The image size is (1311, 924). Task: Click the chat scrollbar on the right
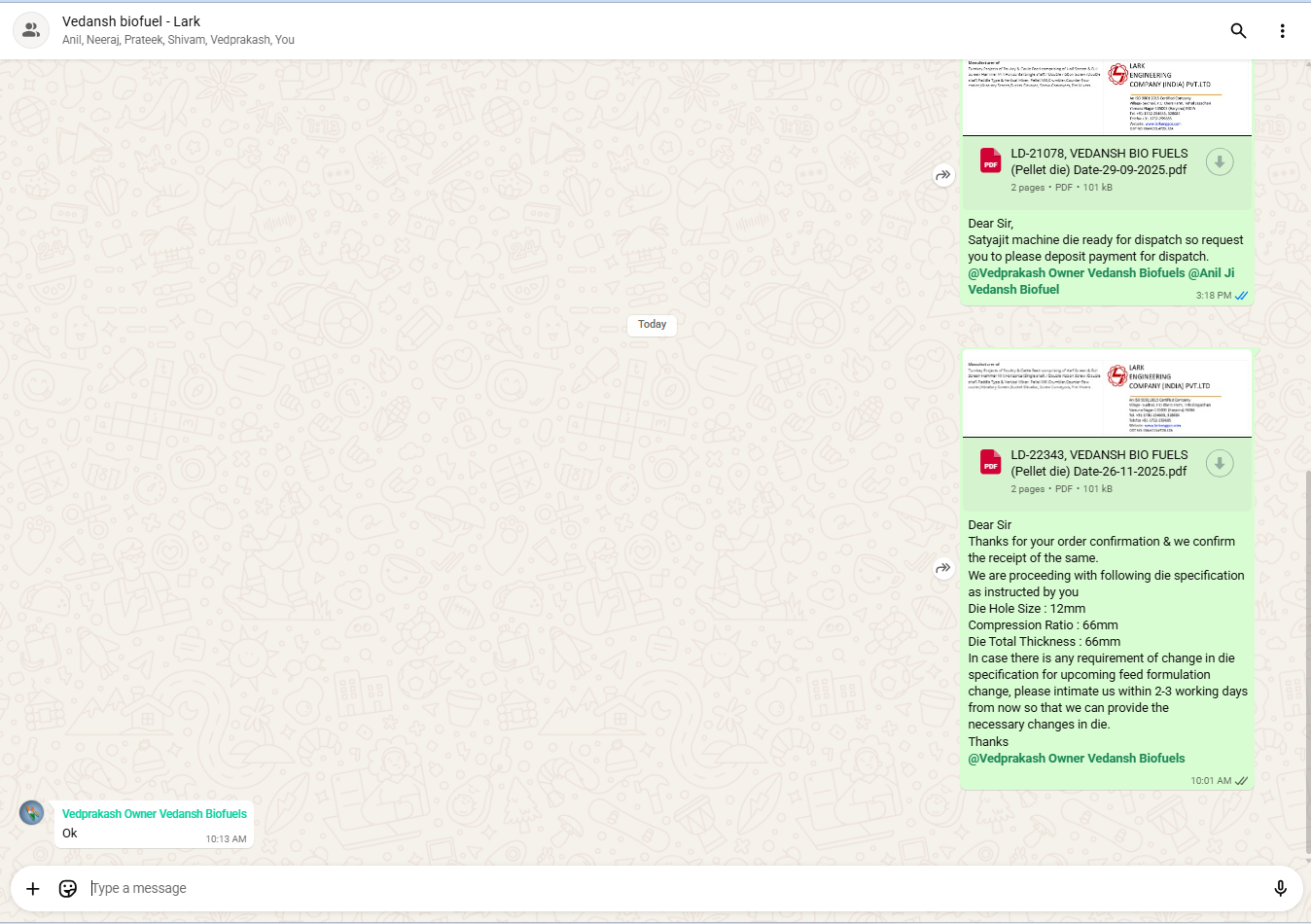click(1307, 661)
